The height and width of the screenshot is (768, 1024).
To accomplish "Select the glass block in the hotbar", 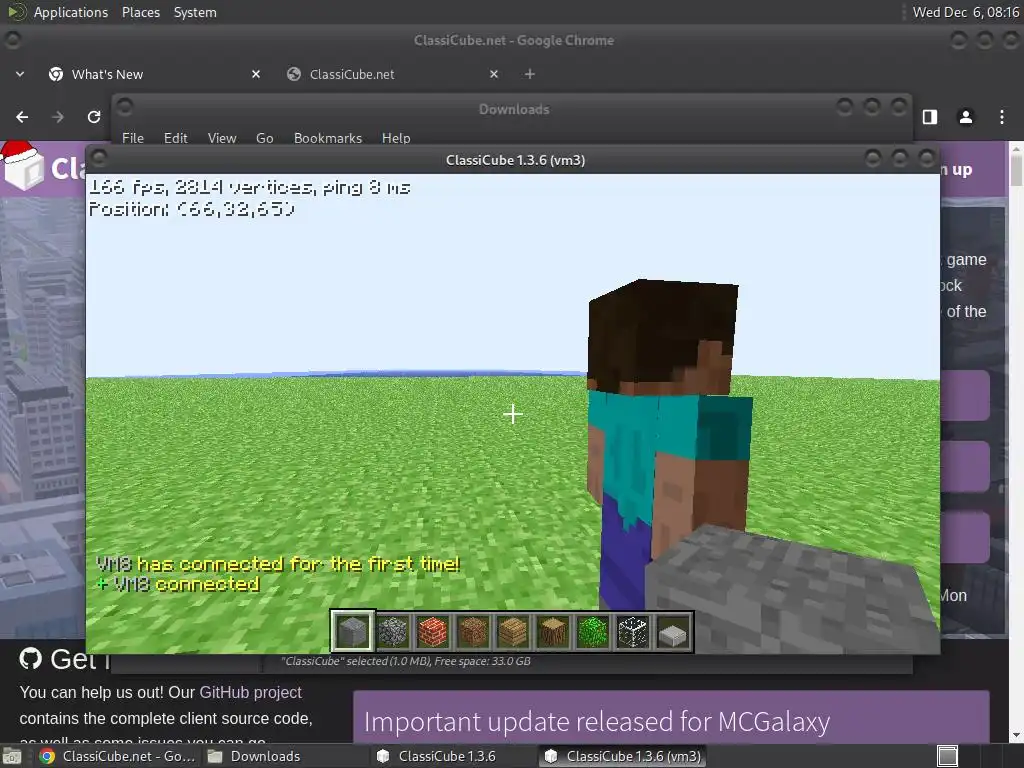I will click(633, 632).
